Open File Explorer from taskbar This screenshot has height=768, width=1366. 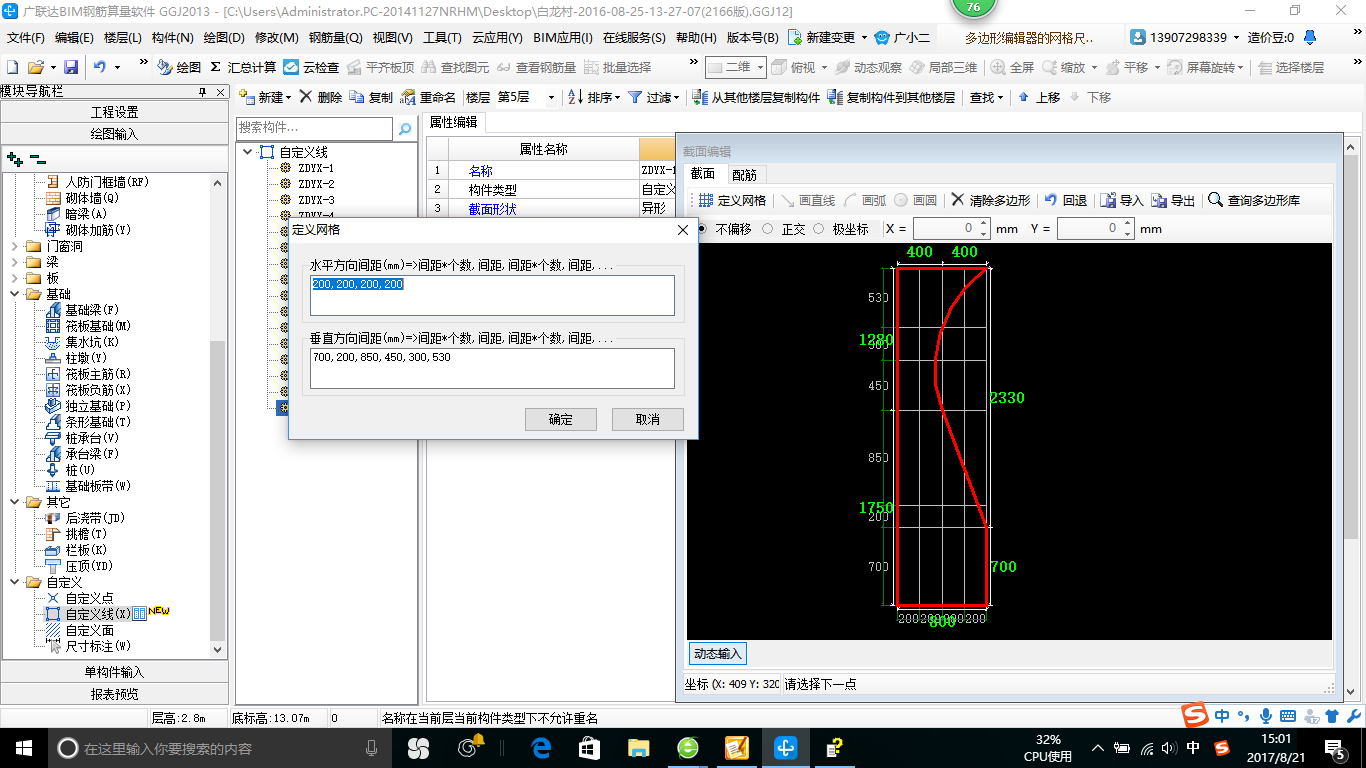[639, 748]
